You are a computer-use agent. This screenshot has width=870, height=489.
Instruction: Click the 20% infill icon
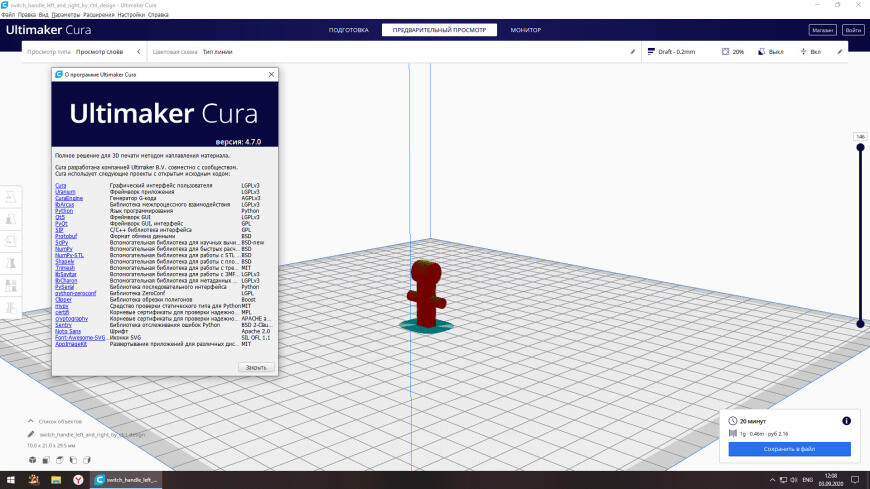(x=725, y=52)
